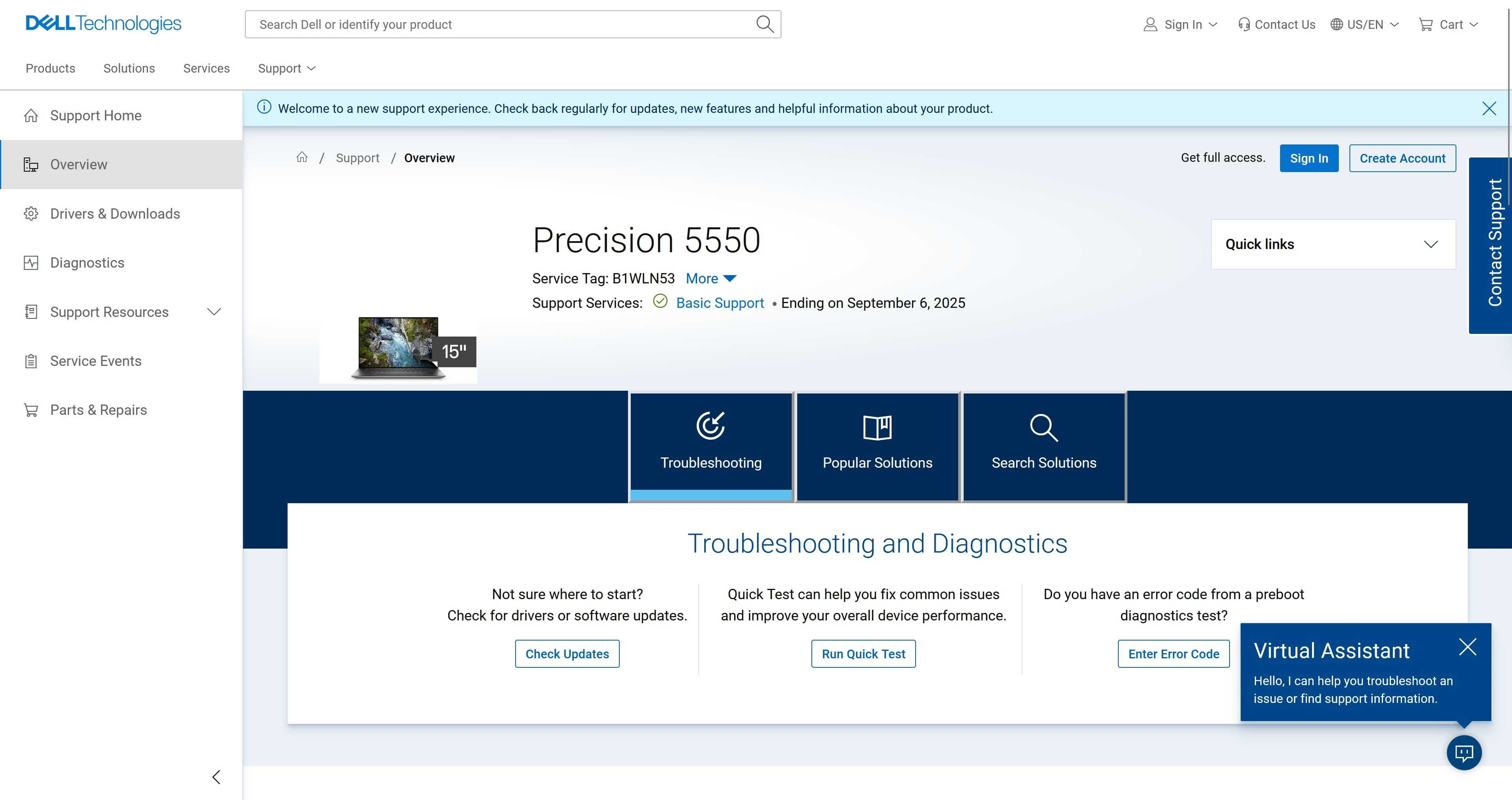Click the breadcrumb home icon
The image size is (1512, 800).
tap(302, 157)
